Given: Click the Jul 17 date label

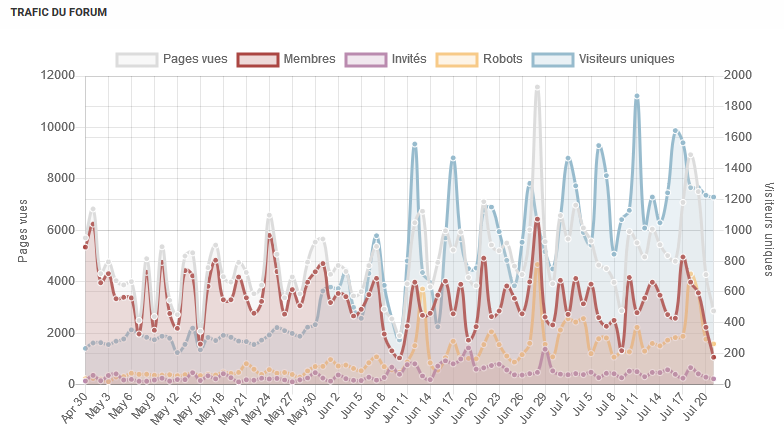Looking at the screenshot, I should [674, 406].
